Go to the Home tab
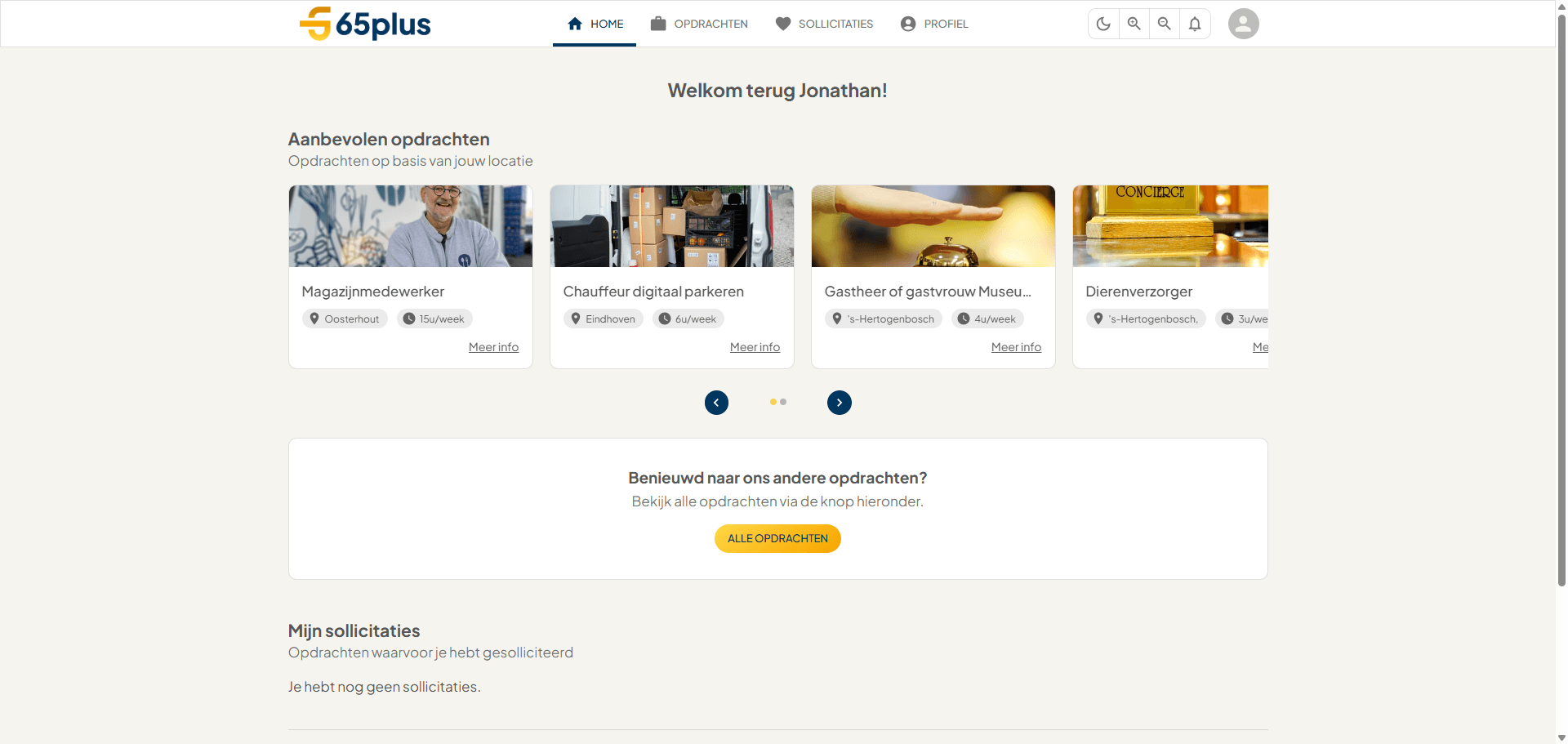The height and width of the screenshot is (744, 1568). point(595,24)
